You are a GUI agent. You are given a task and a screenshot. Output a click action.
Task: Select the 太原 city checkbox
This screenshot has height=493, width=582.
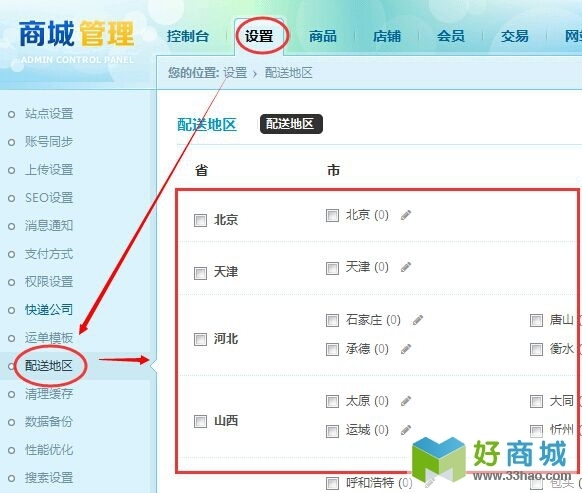click(x=332, y=401)
